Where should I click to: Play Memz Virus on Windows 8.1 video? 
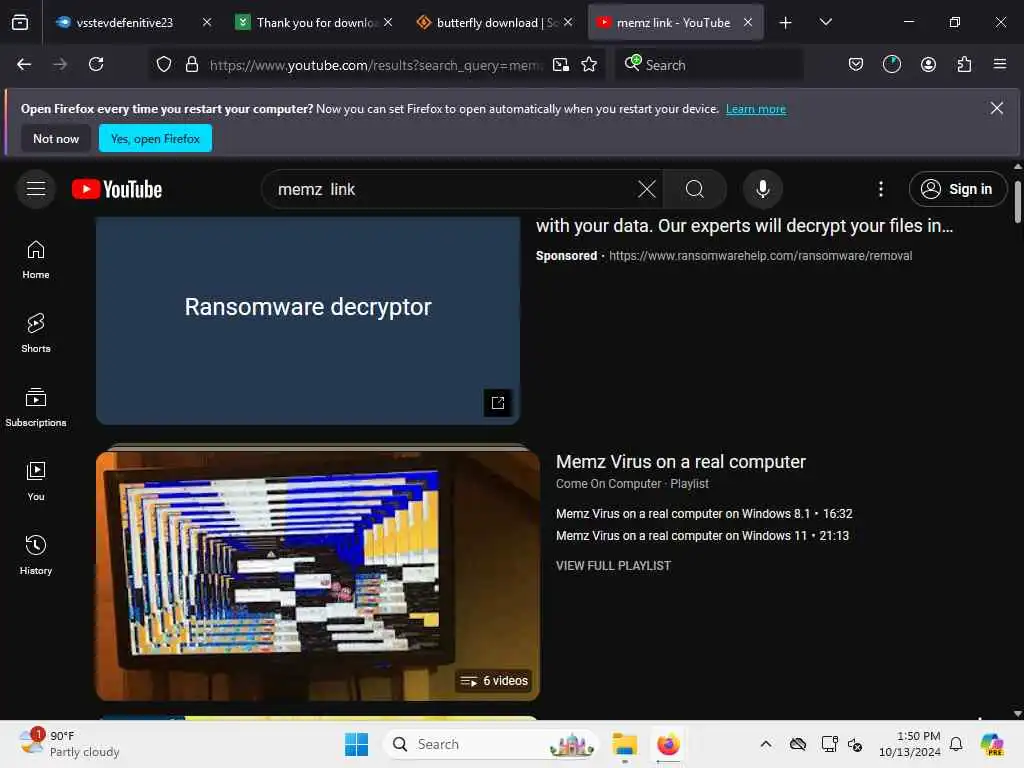coord(704,514)
